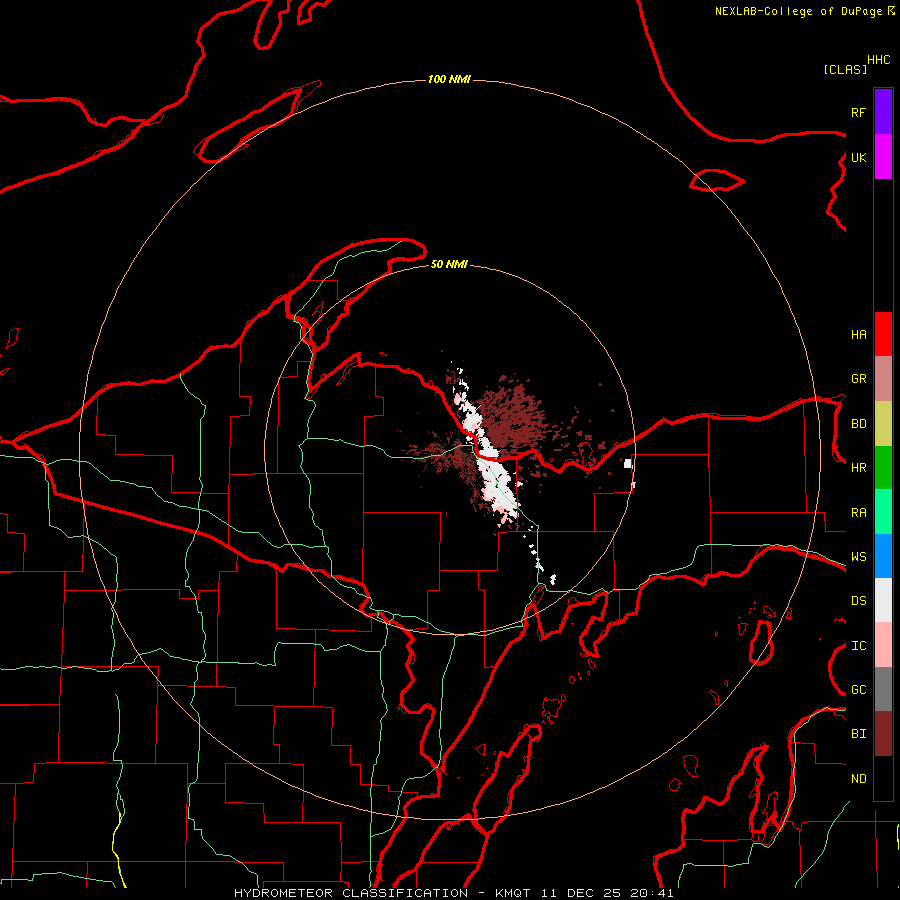Pick the HR green legend swatch
The width and height of the screenshot is (900, 900).
pos(883,468)
